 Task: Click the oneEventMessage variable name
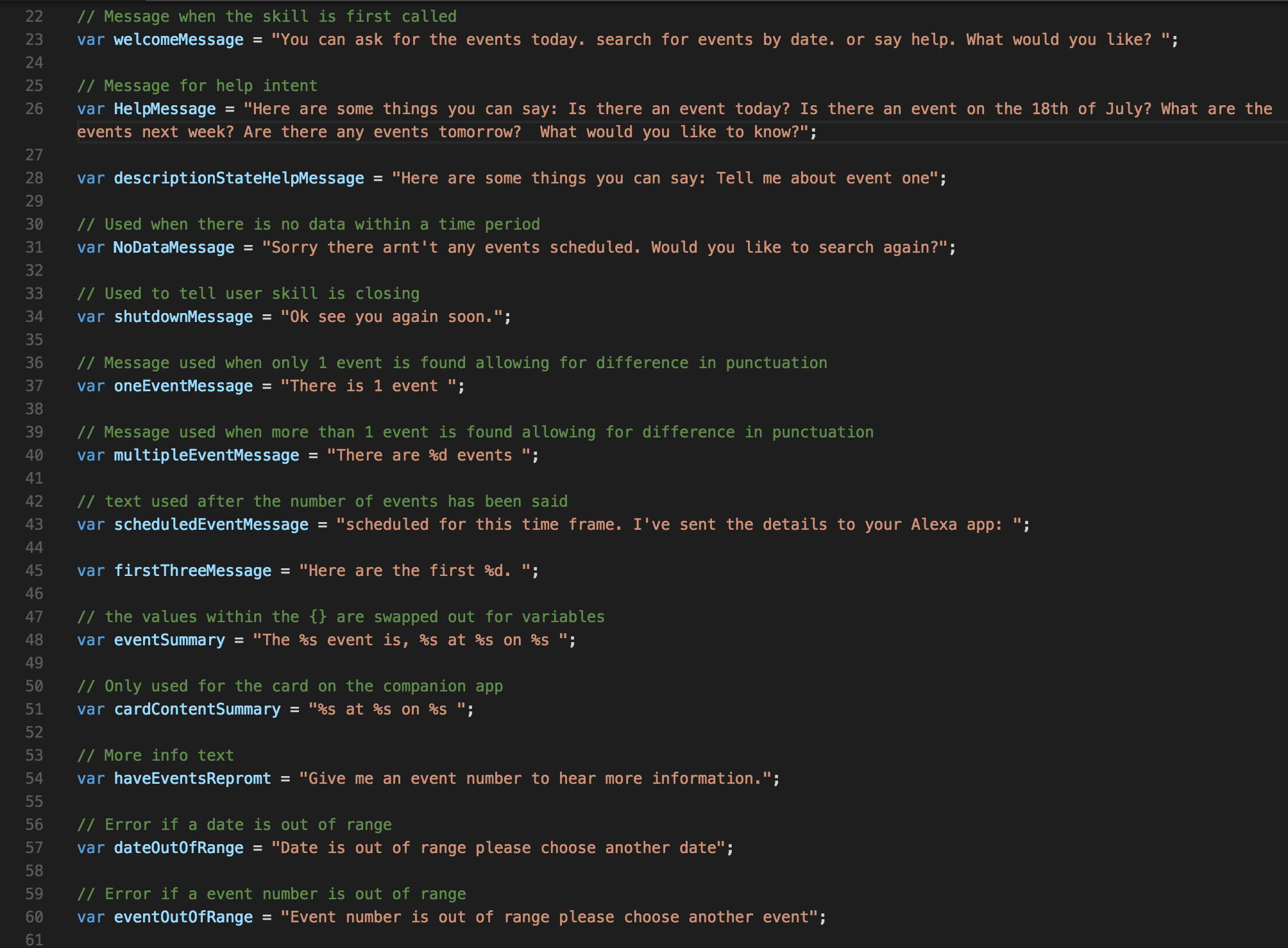tap(183, 386)
